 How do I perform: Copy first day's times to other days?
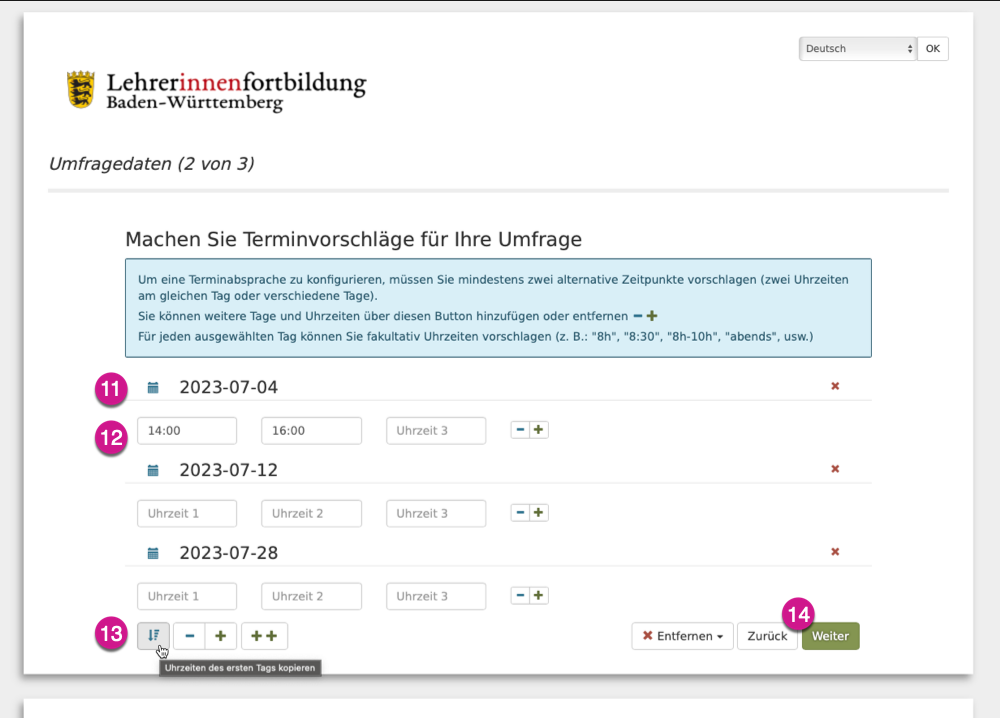click(x=153, y=636)
